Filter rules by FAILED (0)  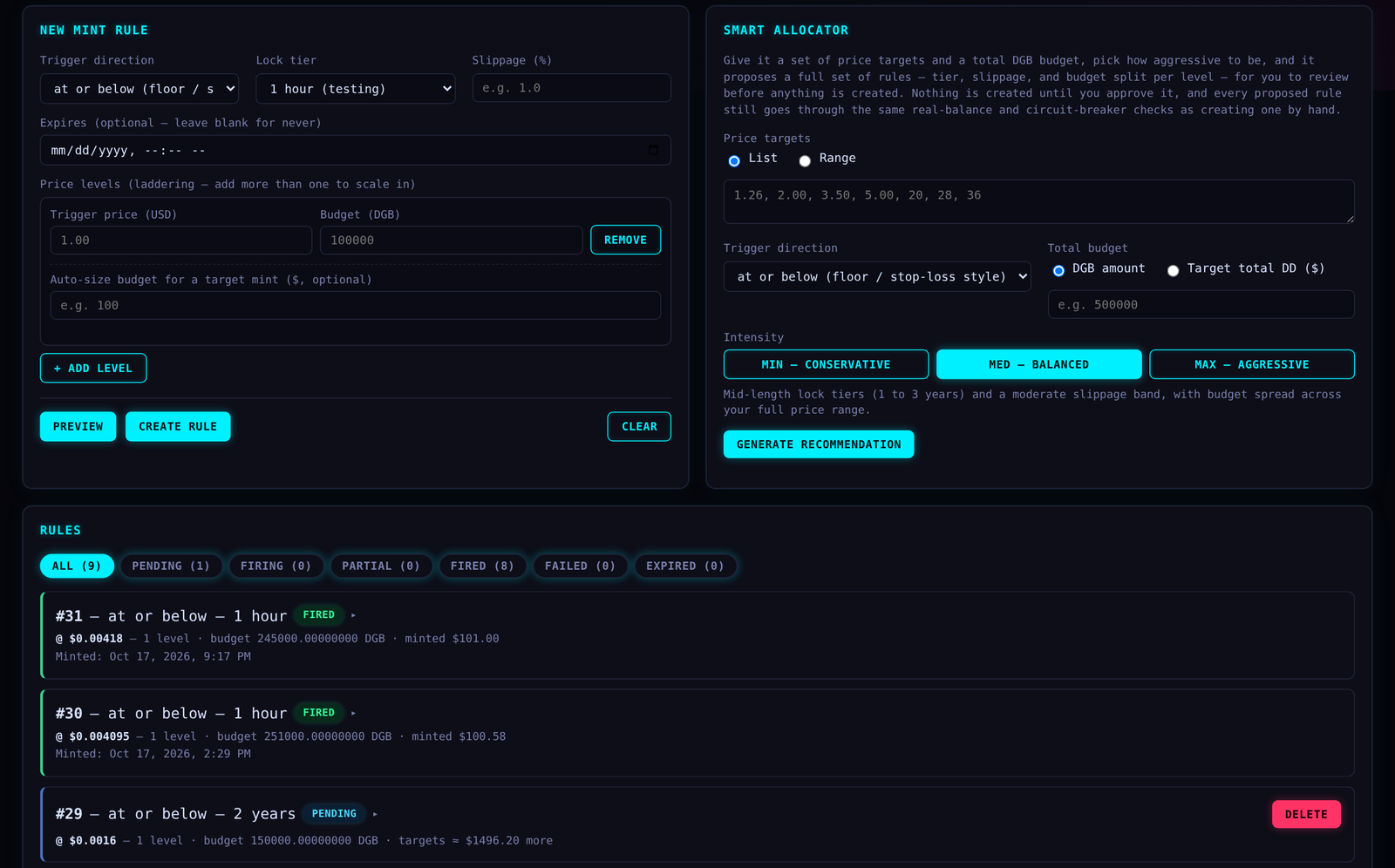[x=580, y=566]
